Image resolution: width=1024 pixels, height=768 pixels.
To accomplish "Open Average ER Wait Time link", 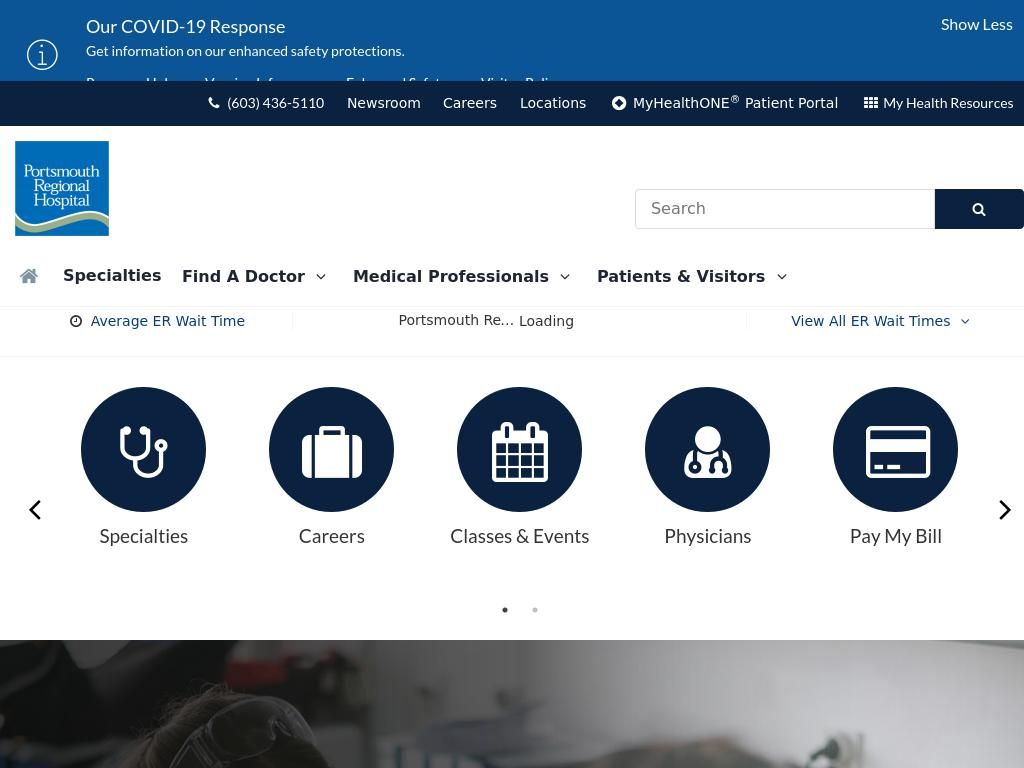I will tap(168, 321).
